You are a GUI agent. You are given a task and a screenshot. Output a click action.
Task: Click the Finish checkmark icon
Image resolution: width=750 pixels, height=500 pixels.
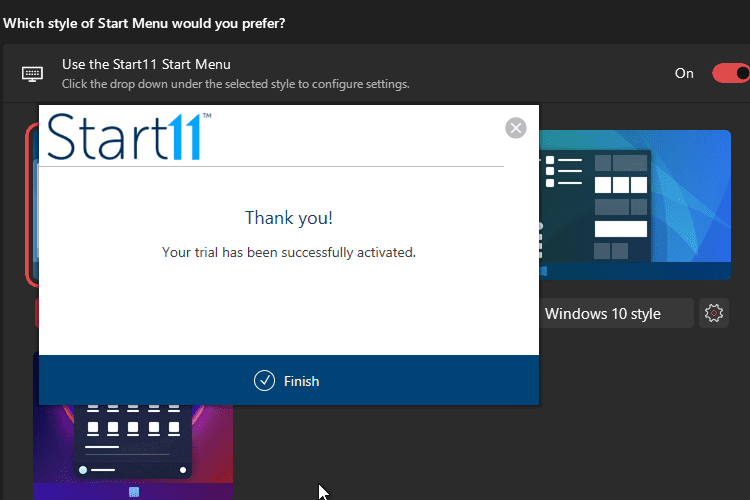pos(264,381)
